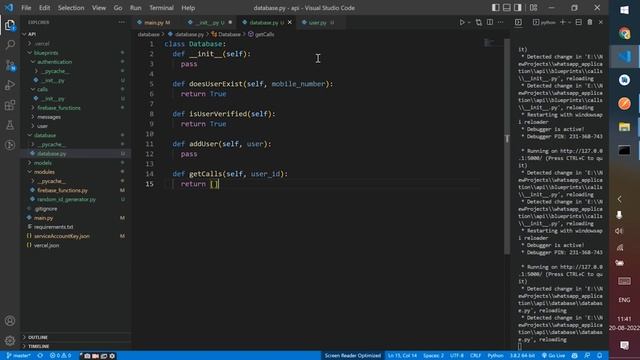Click the CRLF end-of-line setting
The height and width of the screenshot is (360, 640).
pos(475,356)
